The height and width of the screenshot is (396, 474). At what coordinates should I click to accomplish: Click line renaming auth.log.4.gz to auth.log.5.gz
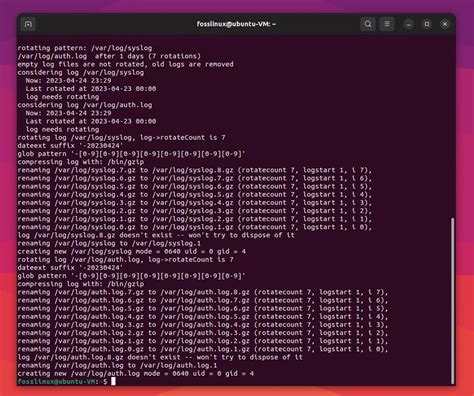pyautogui.click(x=203, y=316)
